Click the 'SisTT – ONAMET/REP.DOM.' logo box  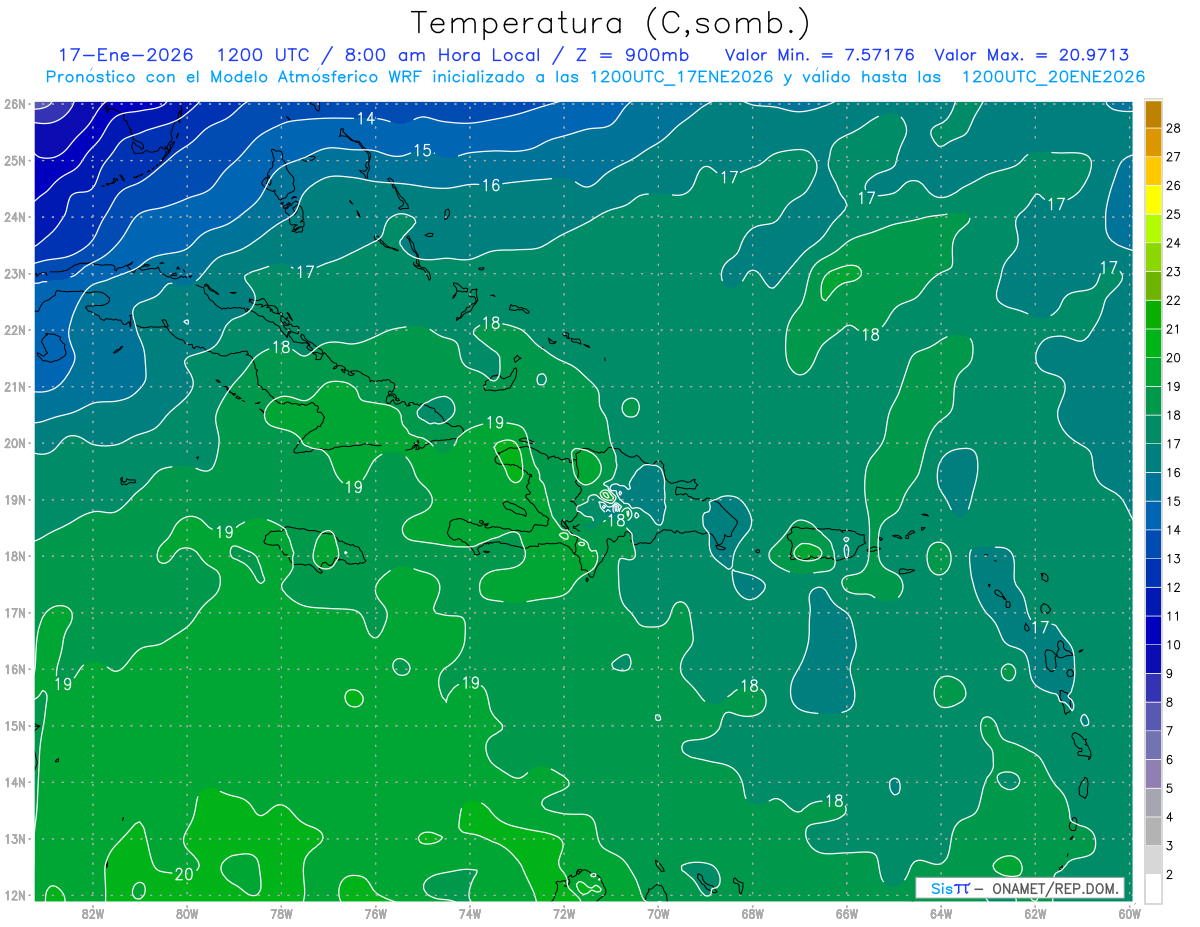pyautogui.click(x=1020, y=888)
